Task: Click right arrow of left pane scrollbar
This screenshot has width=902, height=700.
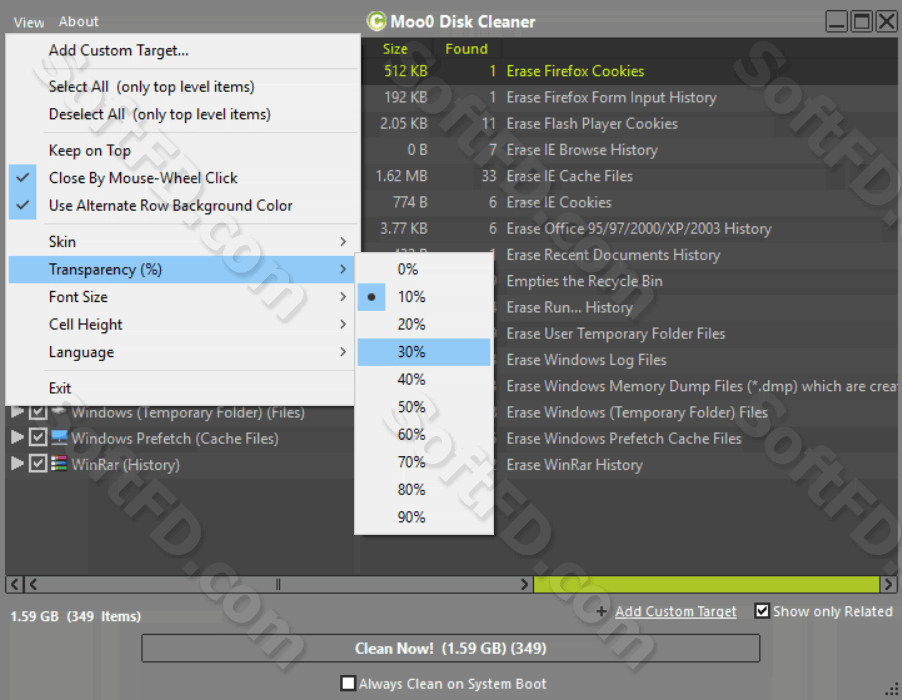Action: tap(524, 584)
